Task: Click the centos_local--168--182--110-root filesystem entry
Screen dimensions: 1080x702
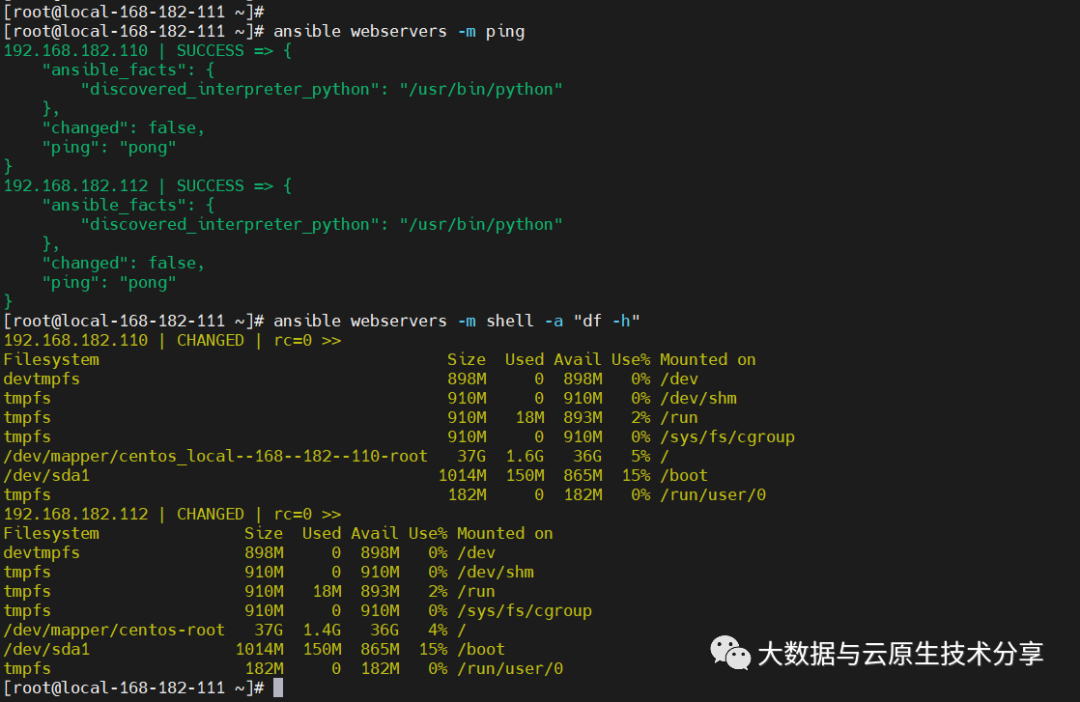Action: [x=215, y=456]
